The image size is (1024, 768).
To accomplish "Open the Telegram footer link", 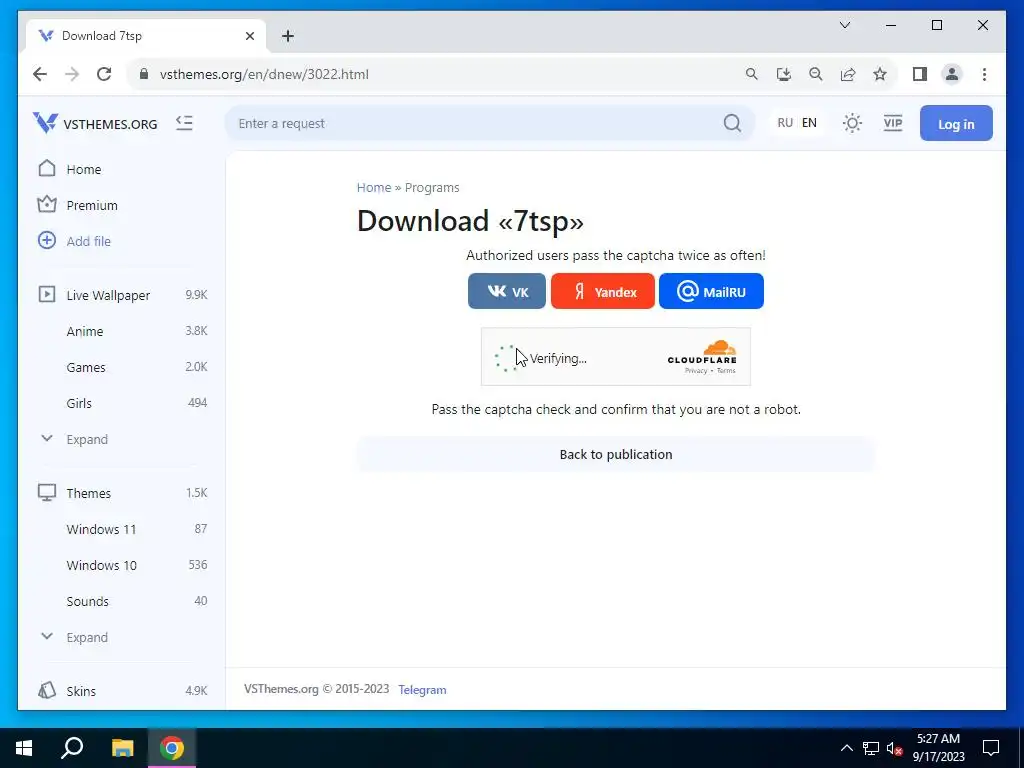I will [423, 690].
